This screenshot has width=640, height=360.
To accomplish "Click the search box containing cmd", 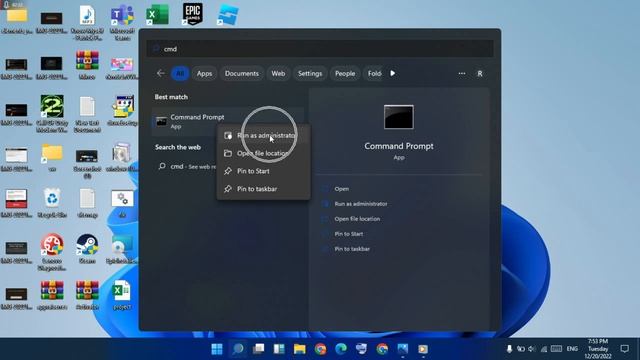I will pyautogui.click(x=320, y=49).
